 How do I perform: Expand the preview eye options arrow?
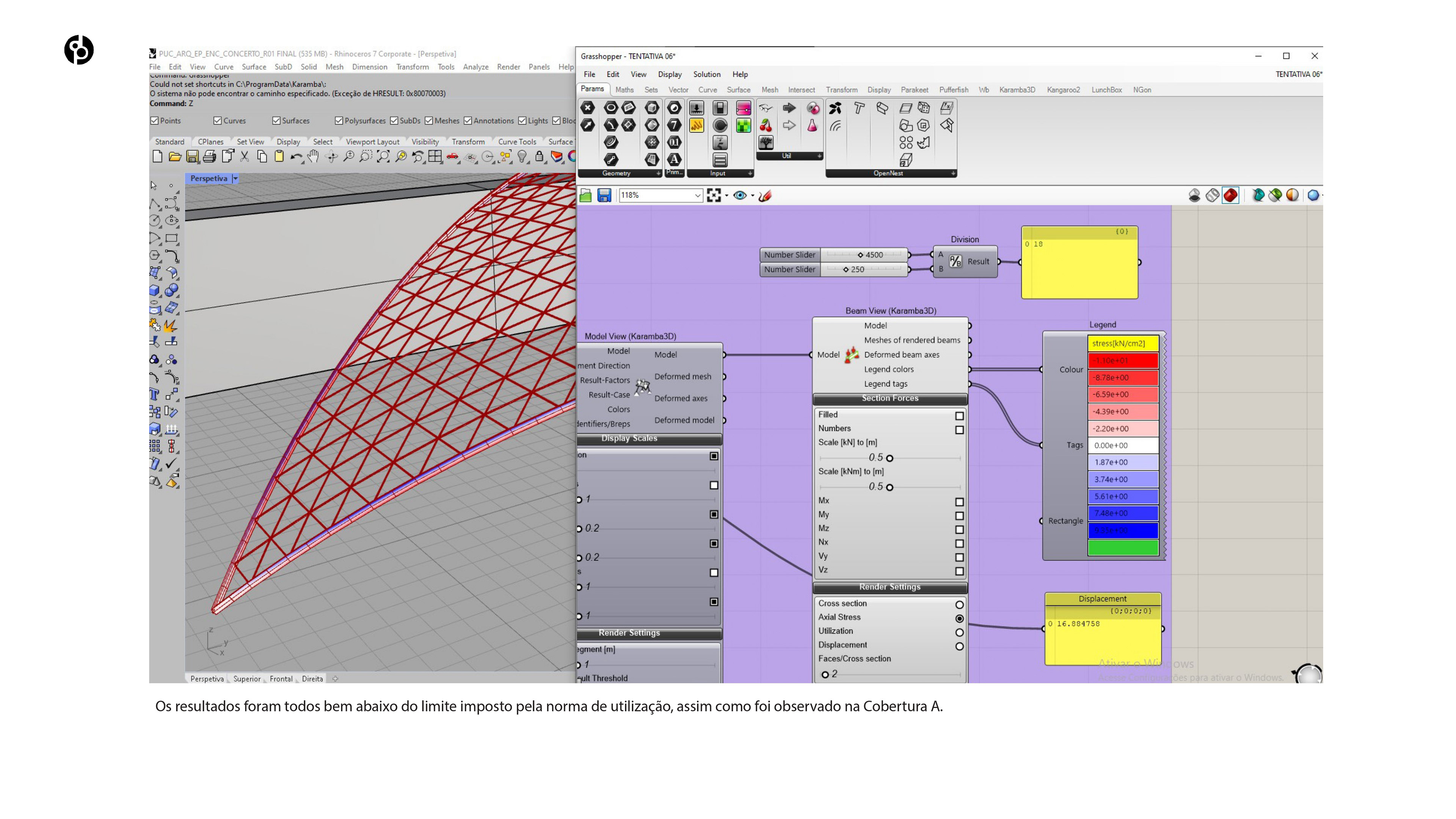click(752, 196)
